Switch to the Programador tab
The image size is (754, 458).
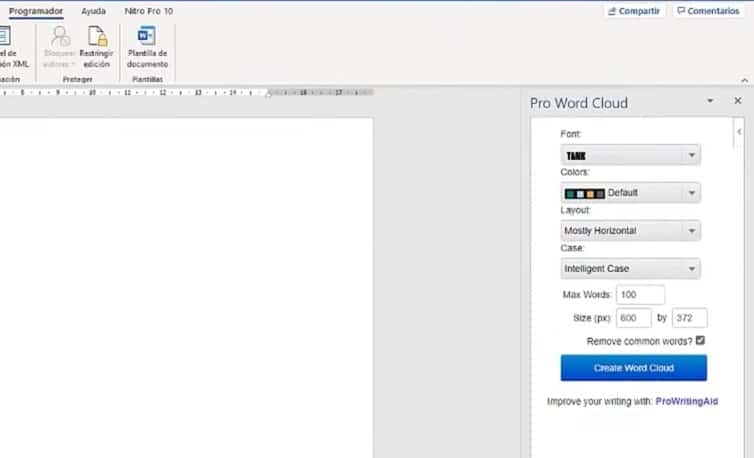(35, 11)
